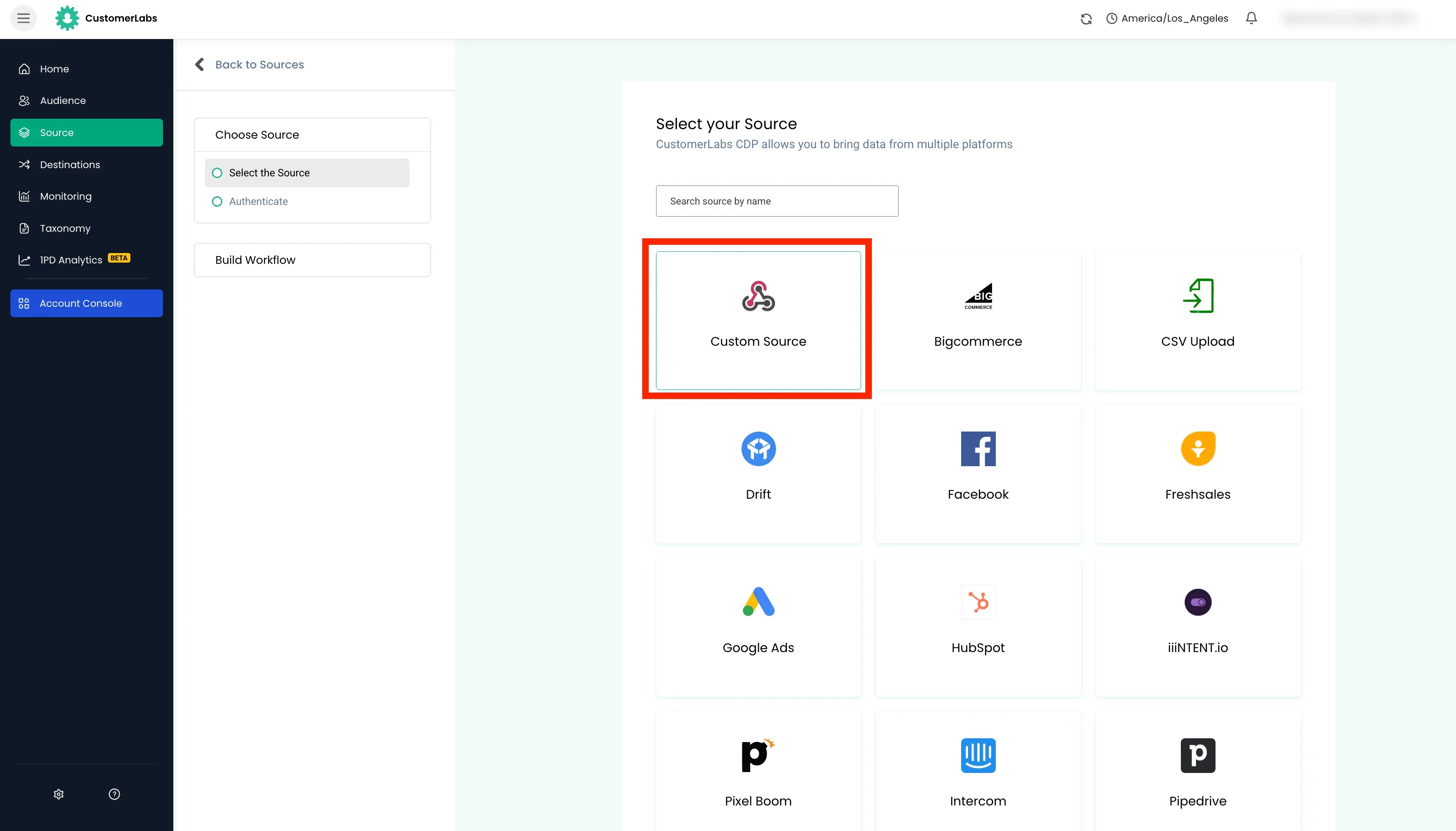
Task: Open Taxonomy in sidebar
Action: 87,228
